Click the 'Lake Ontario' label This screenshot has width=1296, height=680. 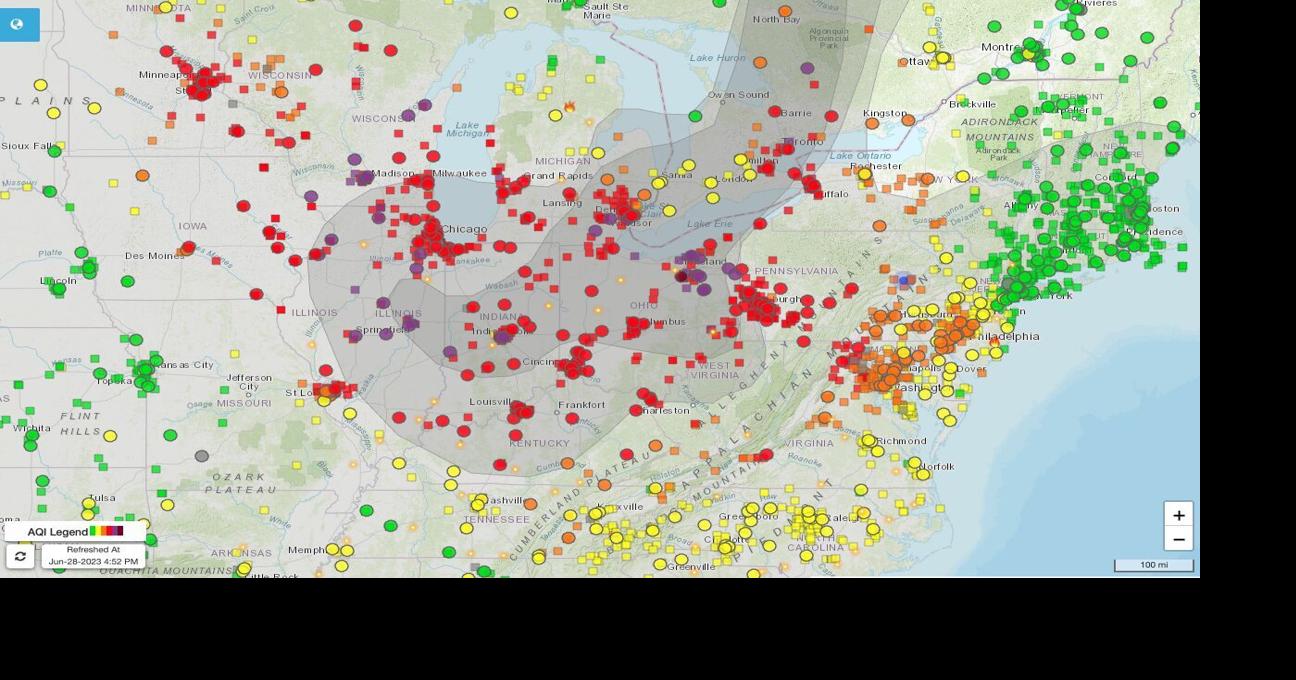click(x=860, y=156)
